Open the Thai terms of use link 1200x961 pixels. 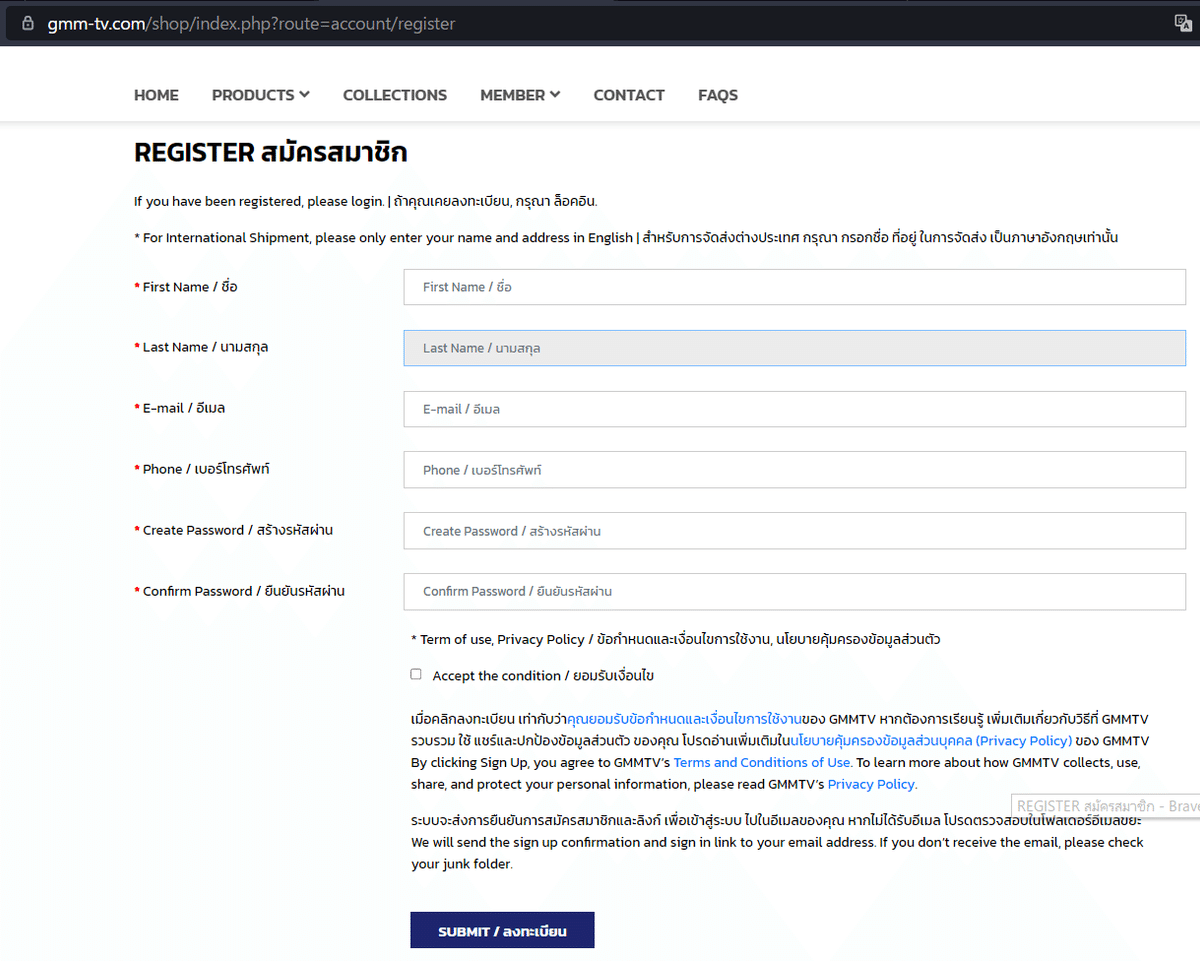click(x=684, y=719)
